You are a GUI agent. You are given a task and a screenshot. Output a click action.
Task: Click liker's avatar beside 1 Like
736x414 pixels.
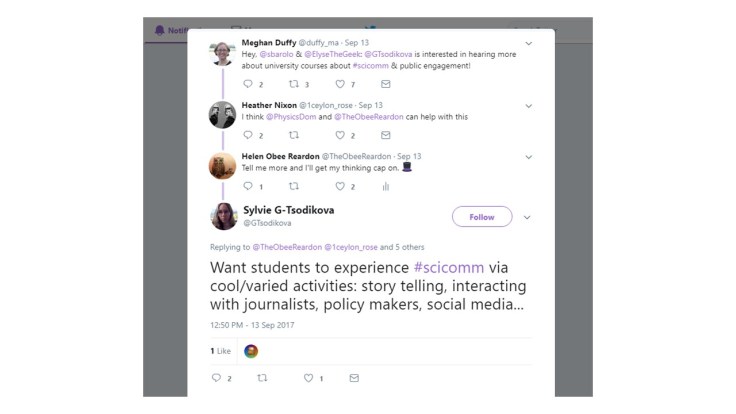251,351
